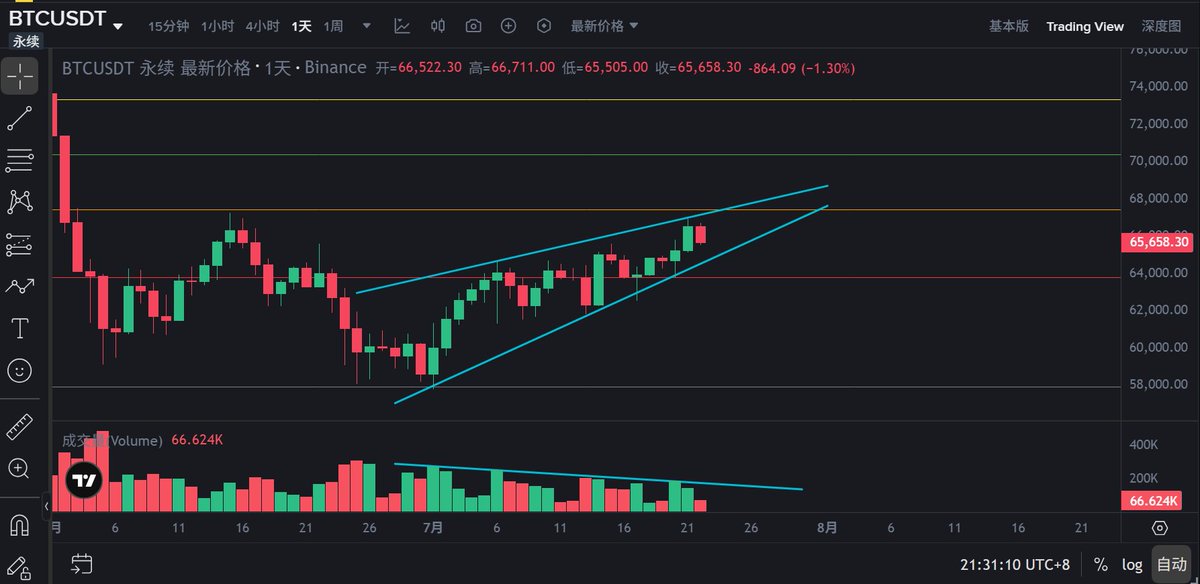This screenshot has height=584, width=1200.
Task: Open the long/short position forecast tools
Action: tap(19, 244)
